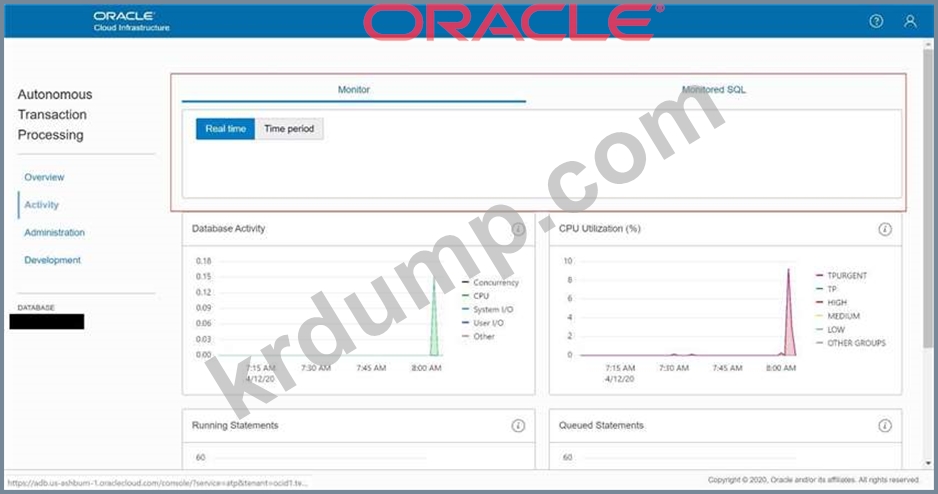Toggle OTHER GROUPS series in CPU legend

click(x=851, y=343)
